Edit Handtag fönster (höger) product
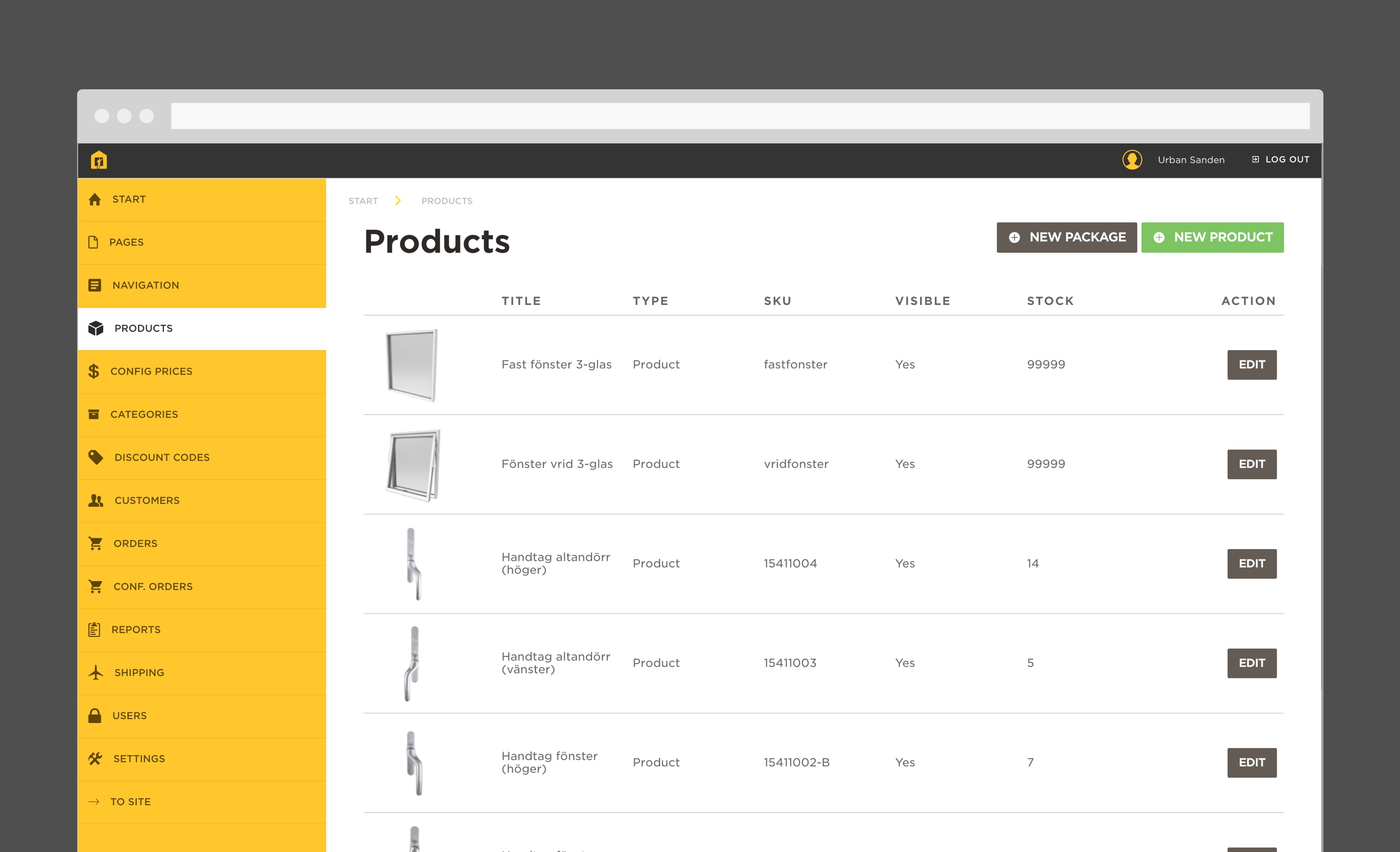 pos(1252,763)
